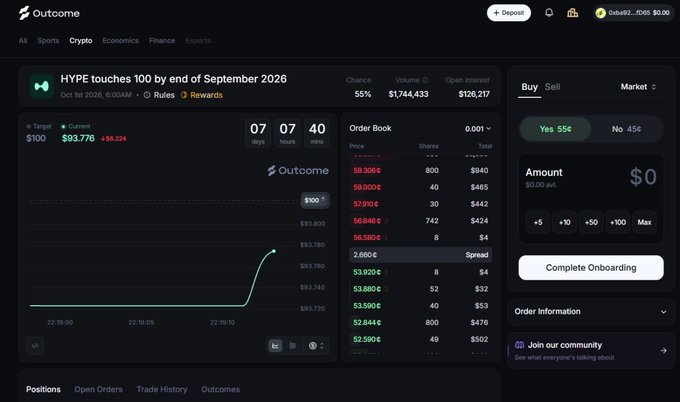
Task: Add +5 to the amount
Action: (x=538, y=222)
